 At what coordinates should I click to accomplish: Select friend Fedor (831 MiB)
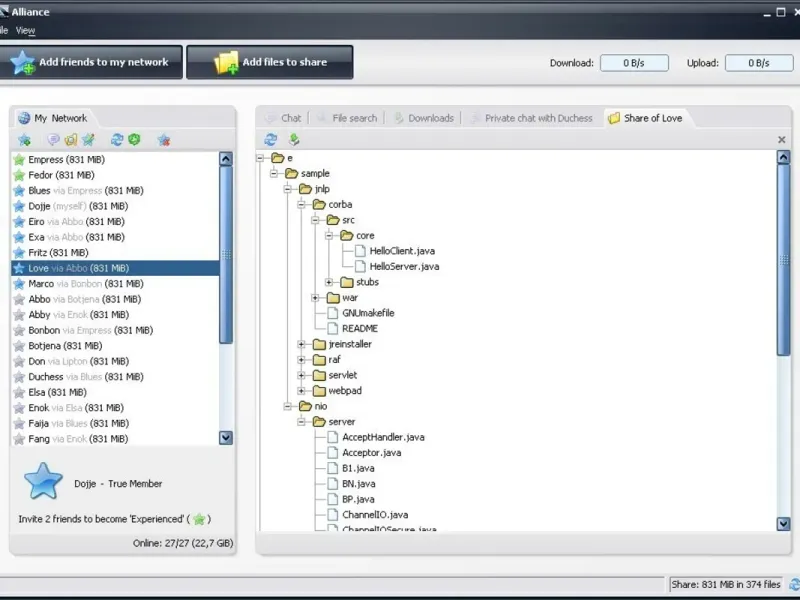click(x=115, y=175)
